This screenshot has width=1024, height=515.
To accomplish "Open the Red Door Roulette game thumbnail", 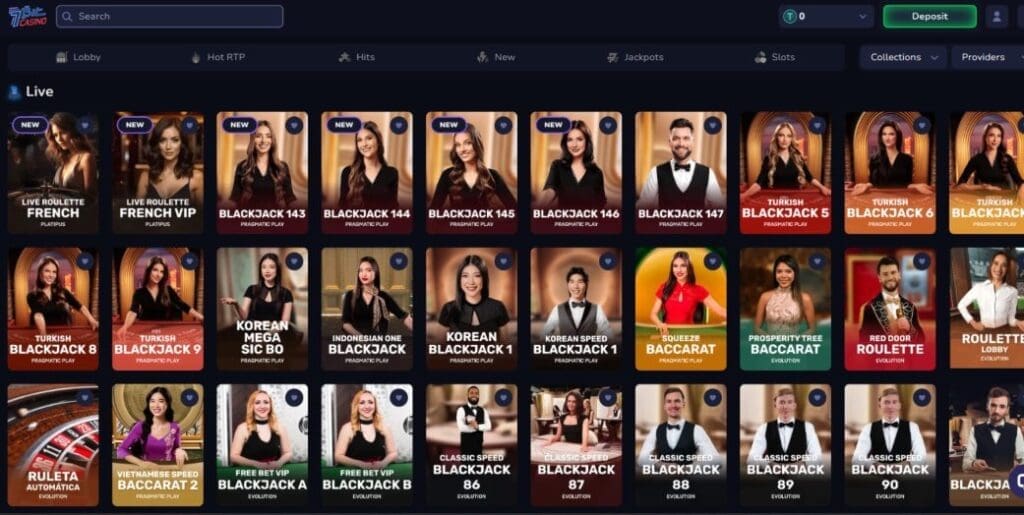I will pos(889,309).
